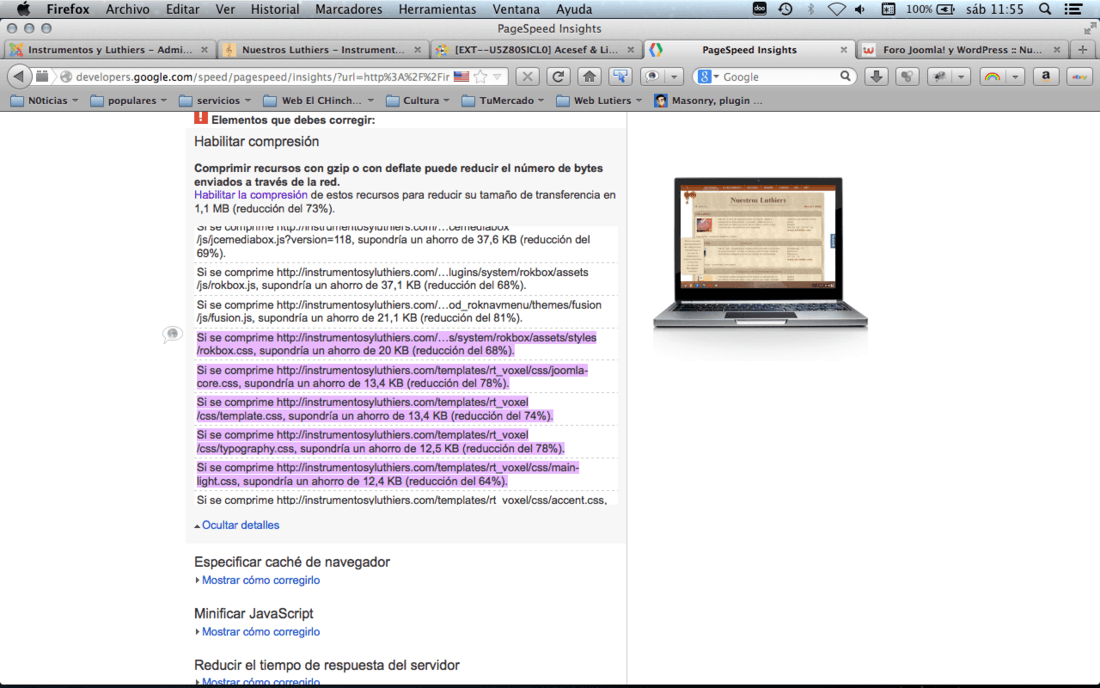Open the Editar menu
This screenshot has height=688, width=1100.
(182, 9)
